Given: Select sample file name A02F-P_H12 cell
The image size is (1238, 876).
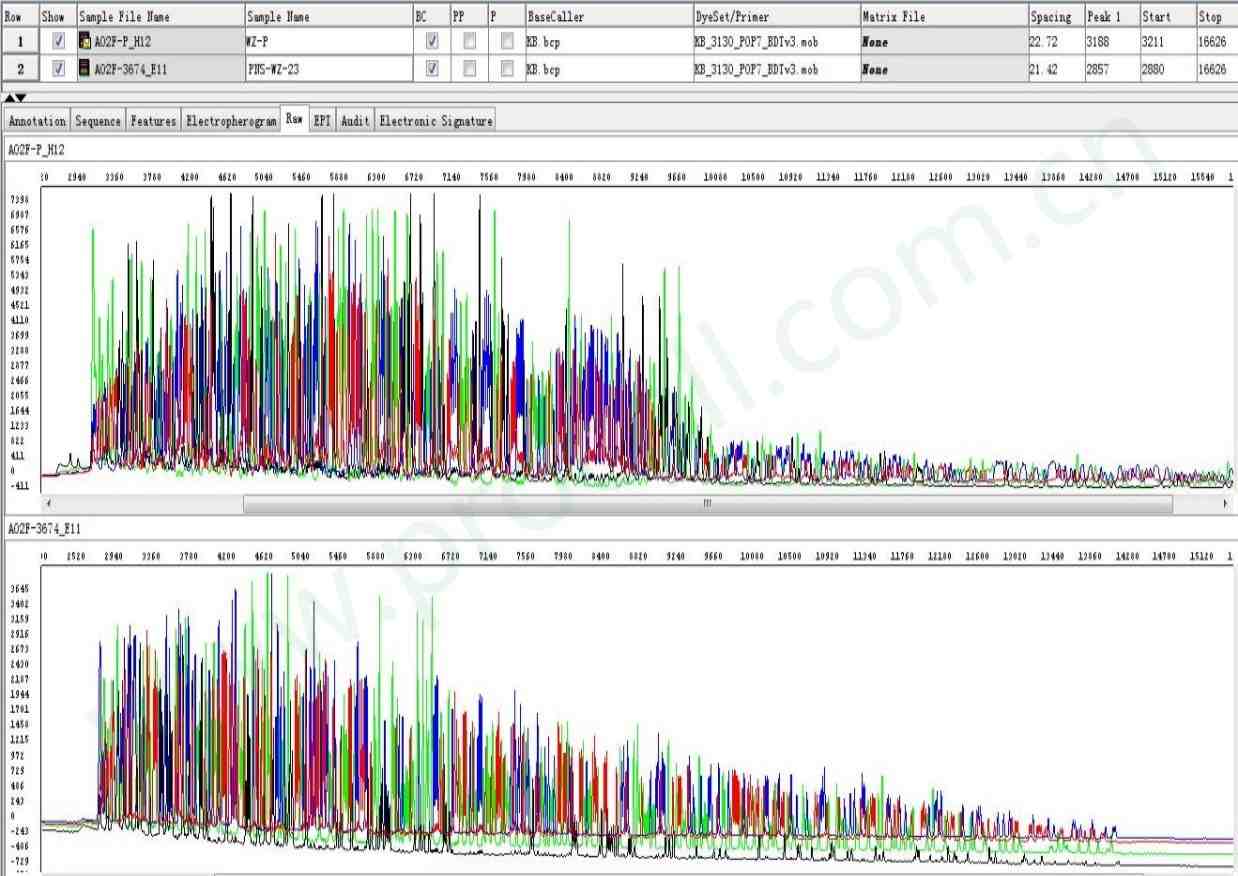Looking at the screenshot, I should click(159, 42).
